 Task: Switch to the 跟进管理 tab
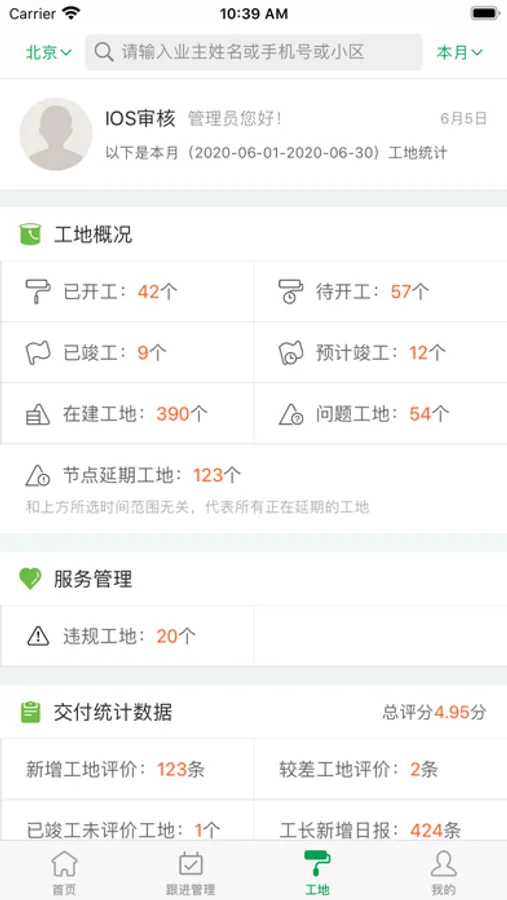191,872
